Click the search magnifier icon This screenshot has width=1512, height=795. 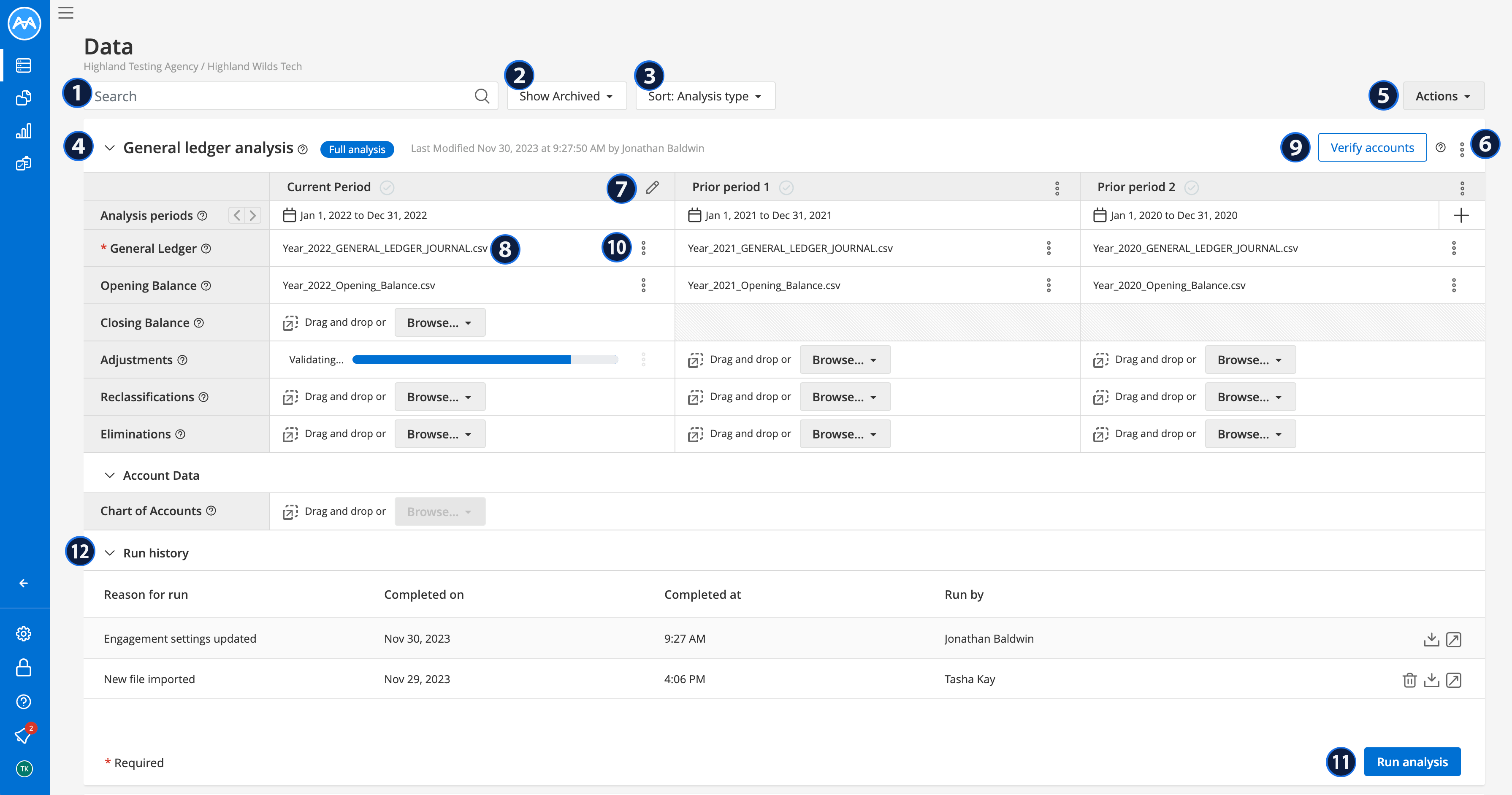[482, 96]
